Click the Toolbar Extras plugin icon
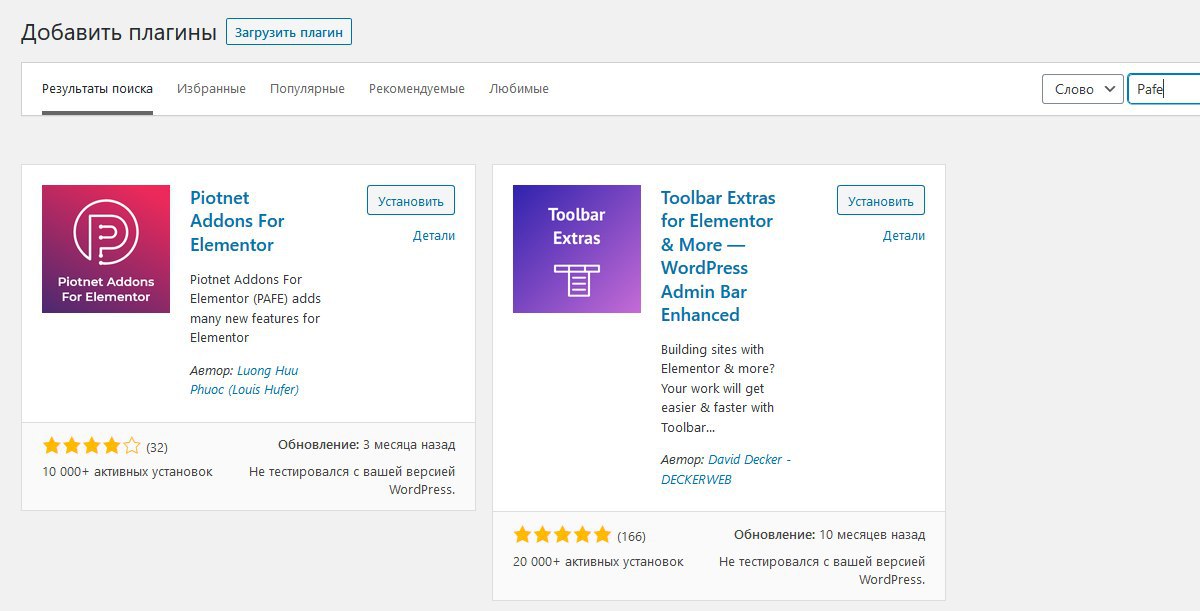 coord(577,249)
